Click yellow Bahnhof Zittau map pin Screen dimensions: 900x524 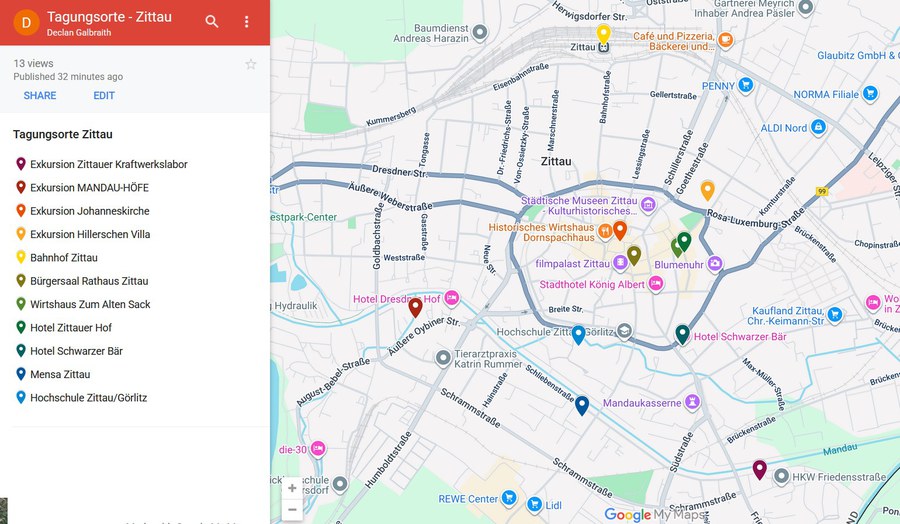tap(604, 34)
